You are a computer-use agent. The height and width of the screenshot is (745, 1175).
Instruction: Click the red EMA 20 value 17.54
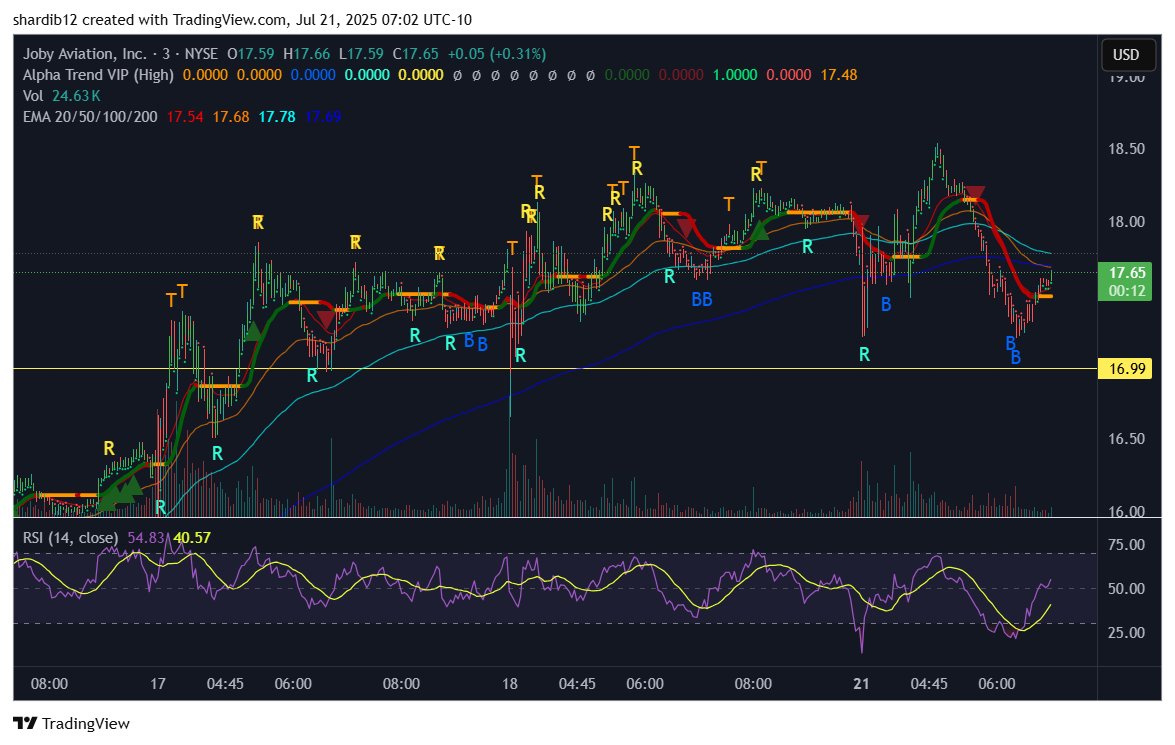185,117
